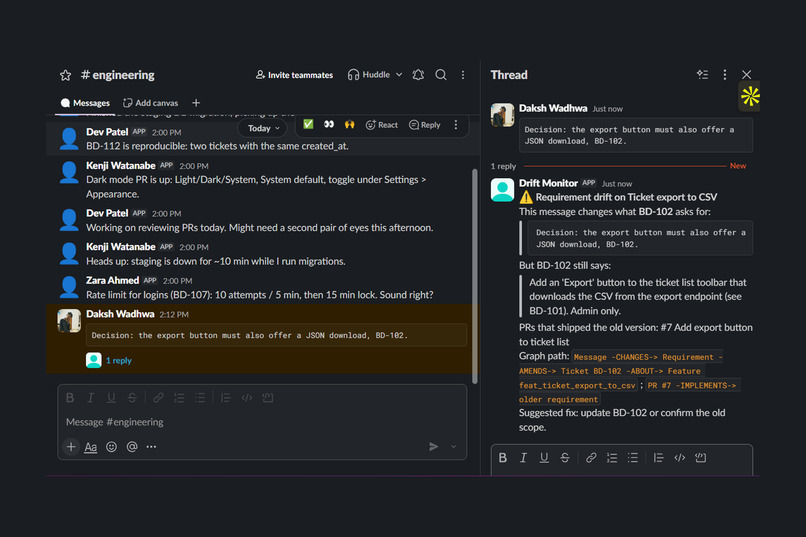The image size is (806, 537).
Task: Mention someone with the @ button
Action: tap(132, 447)
